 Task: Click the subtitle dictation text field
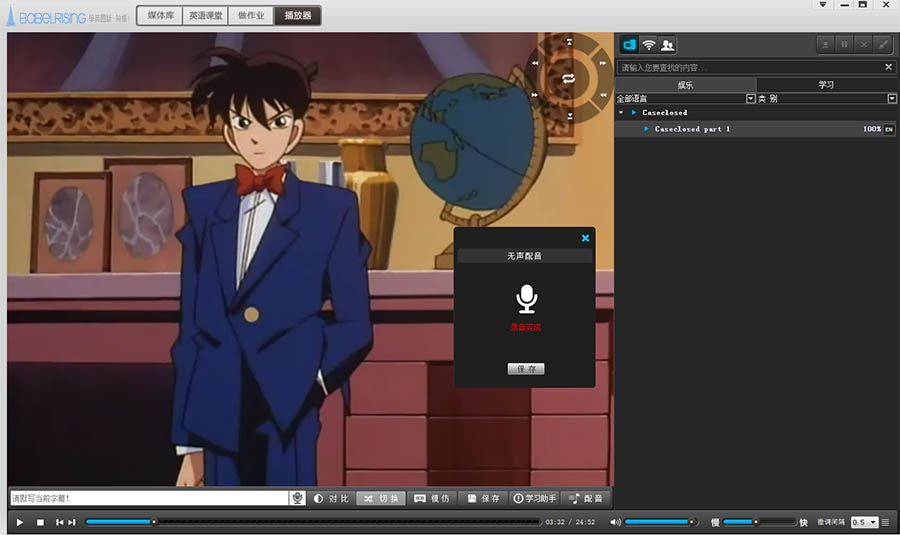[149, 498]
